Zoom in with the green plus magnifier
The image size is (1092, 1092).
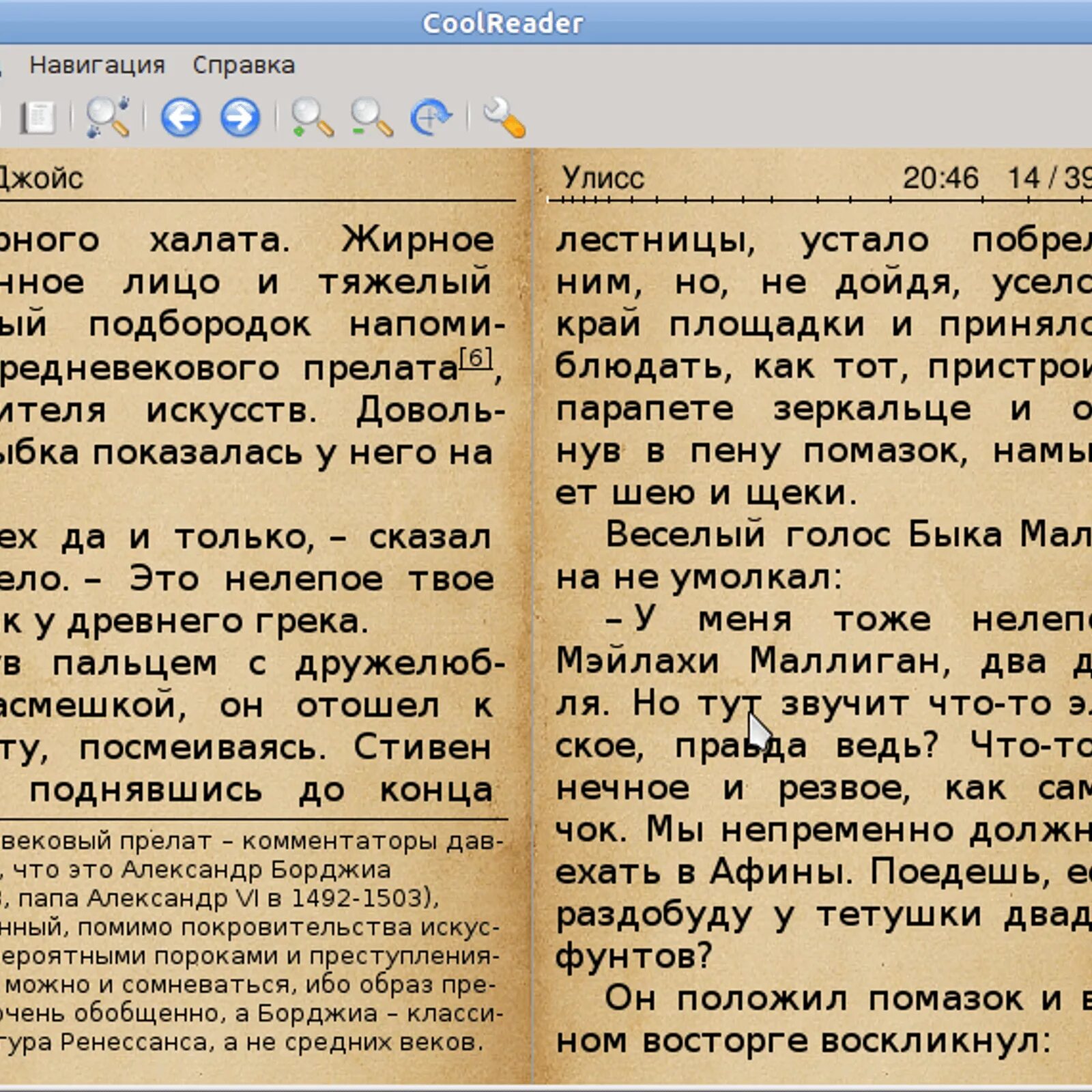click(x=312, y=117)
